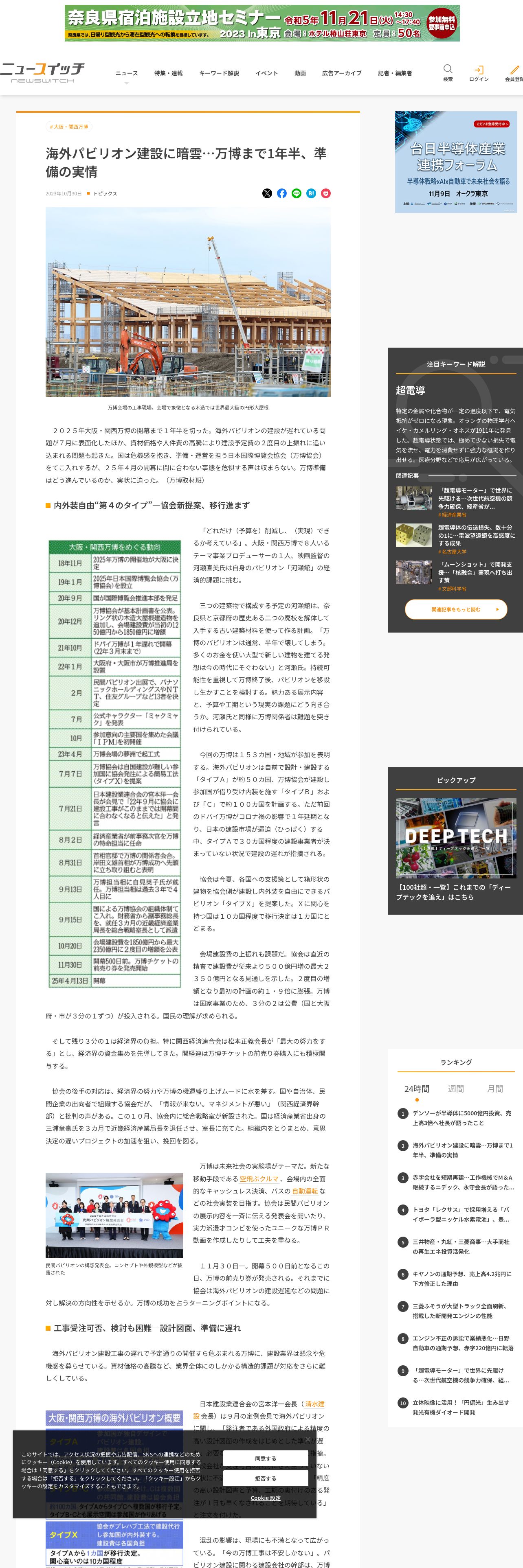Open the construction site main photo
The image size is (523, 1568).
tap(188, 302)
